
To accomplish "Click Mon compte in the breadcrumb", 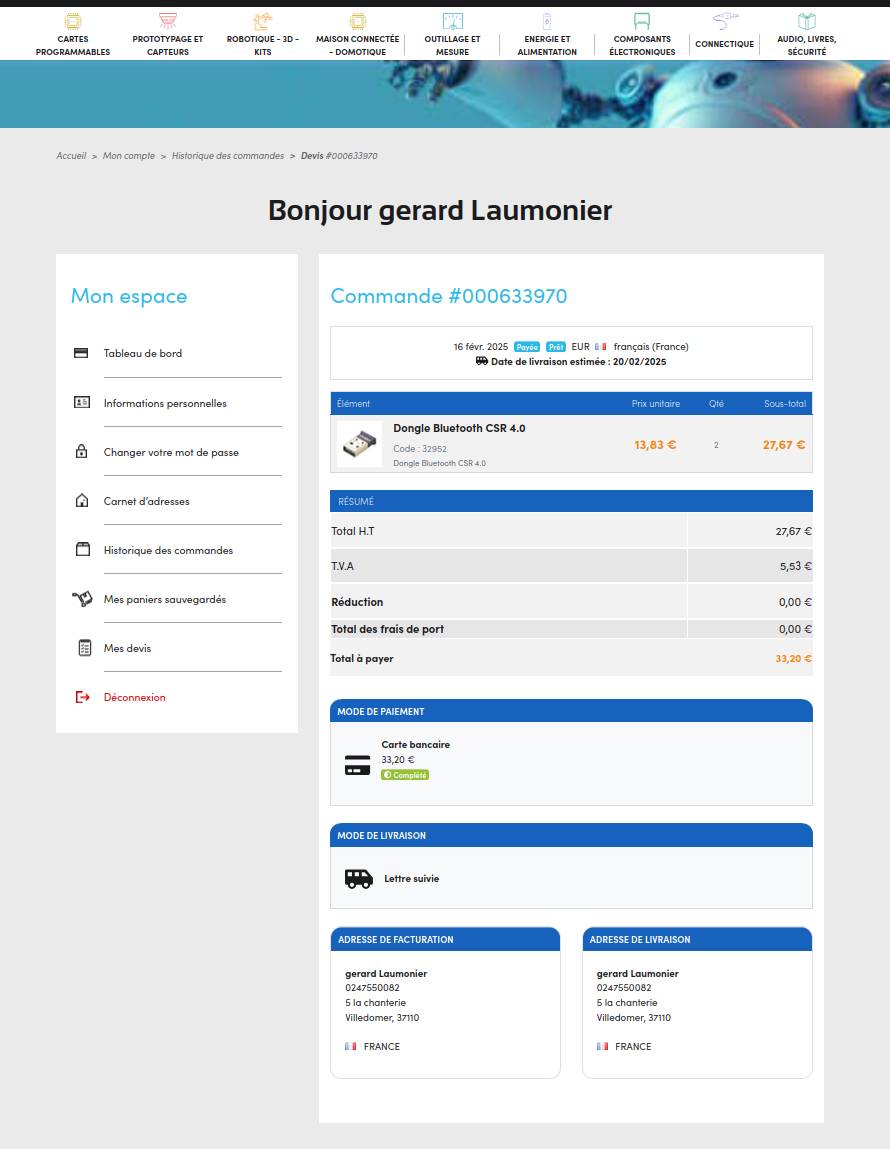I will click(129, 156).
